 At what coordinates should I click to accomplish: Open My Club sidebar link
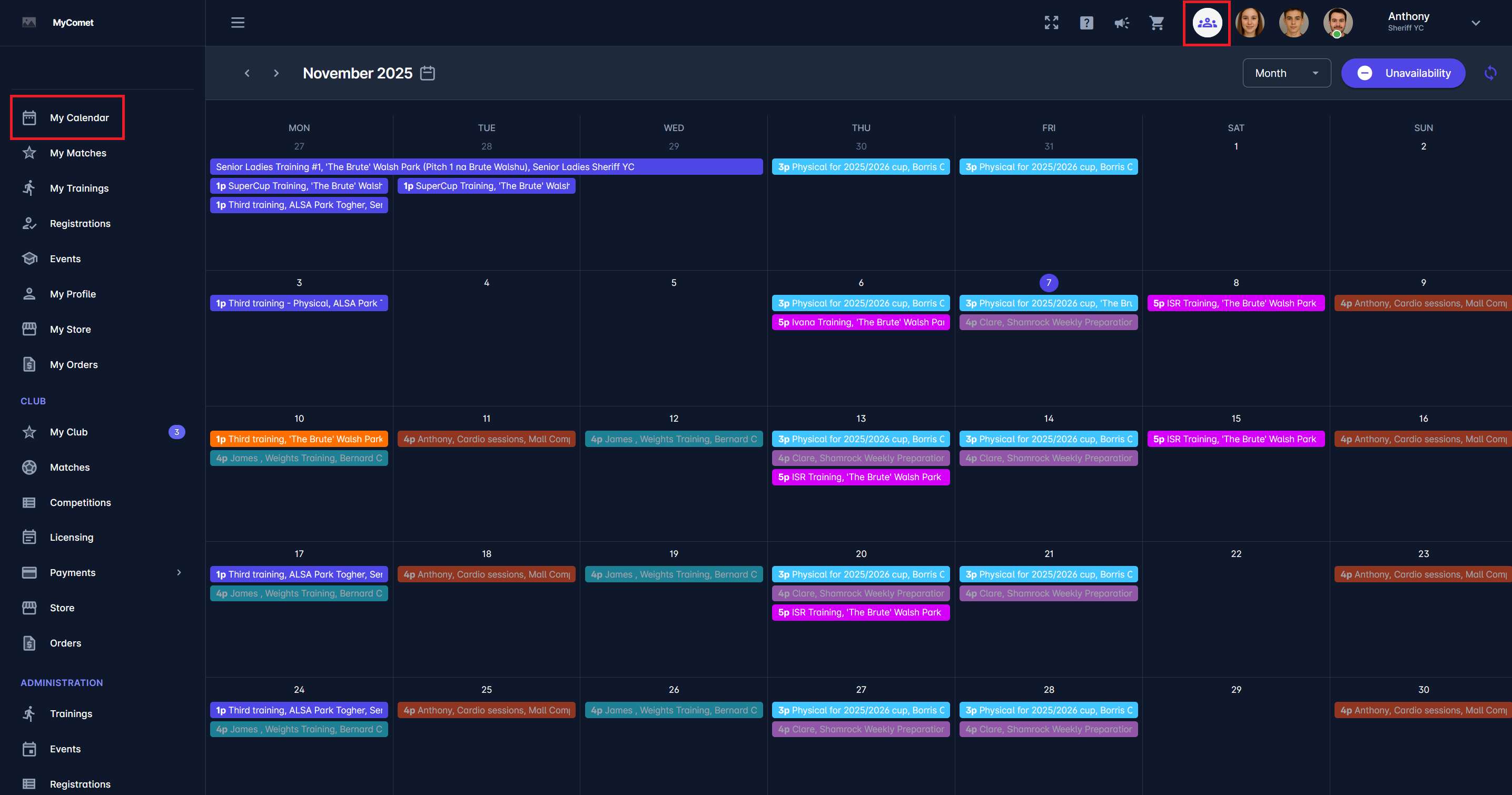68,432
